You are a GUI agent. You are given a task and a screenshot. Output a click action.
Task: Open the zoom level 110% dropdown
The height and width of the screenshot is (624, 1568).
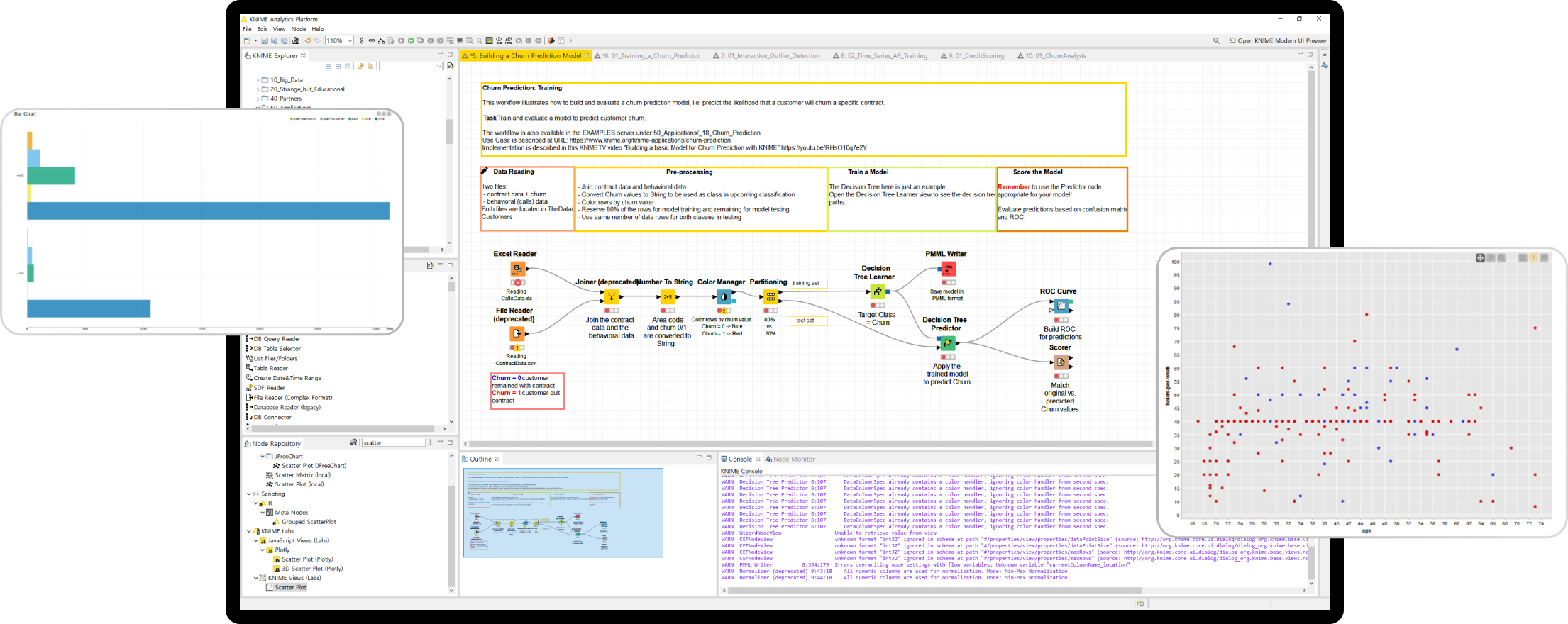350,40
